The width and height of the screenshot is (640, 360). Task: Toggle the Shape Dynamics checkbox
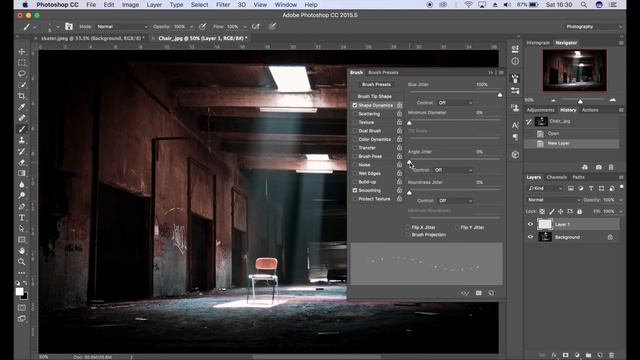pyautogui.click(x=355, y=105)
